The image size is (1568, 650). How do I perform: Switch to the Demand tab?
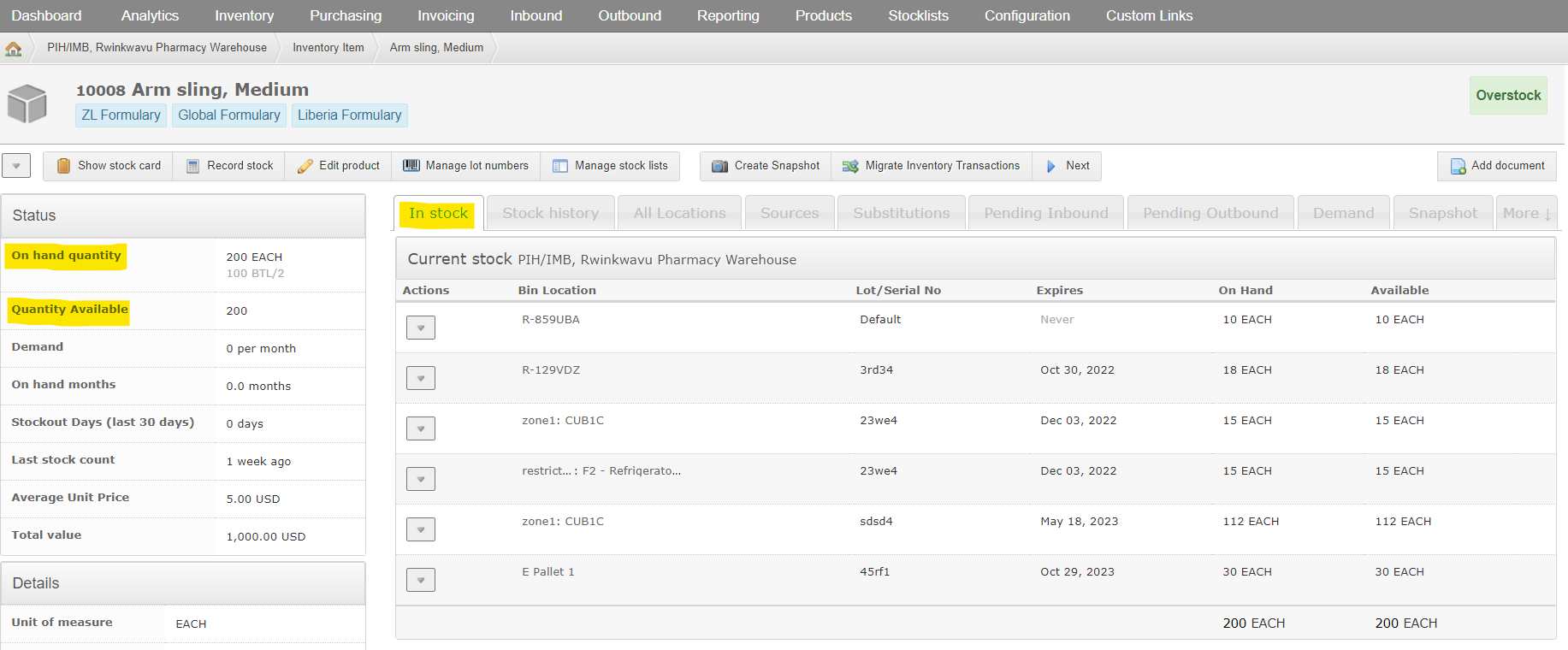(x=1344, y=213)
